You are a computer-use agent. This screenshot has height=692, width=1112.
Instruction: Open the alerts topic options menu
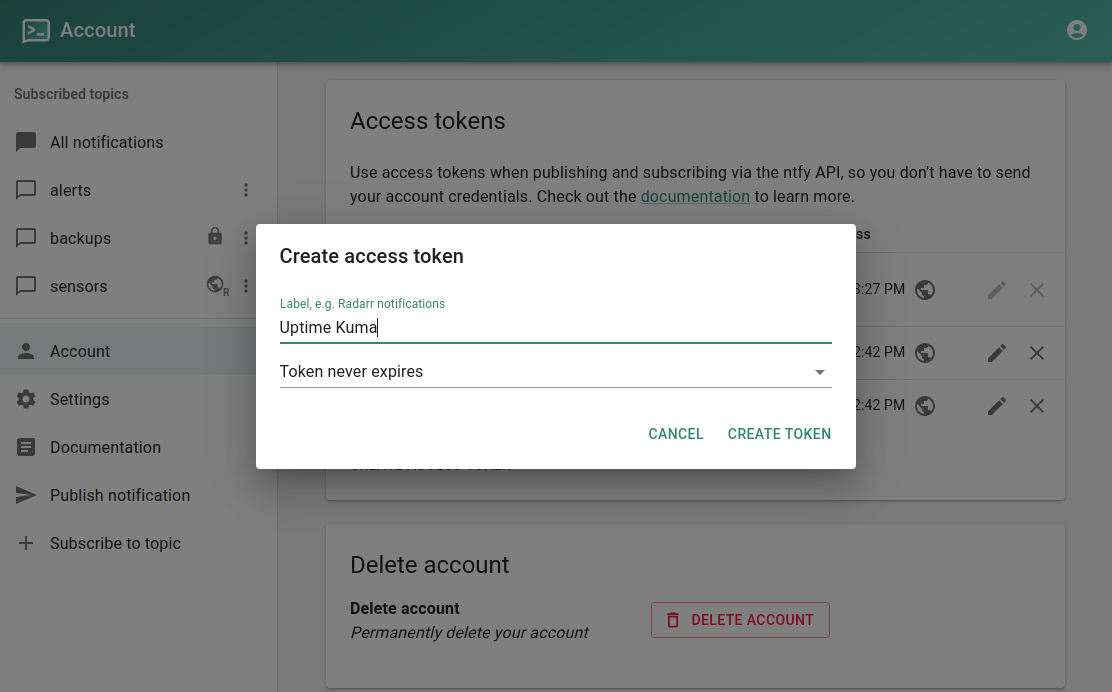coord(246,190)
